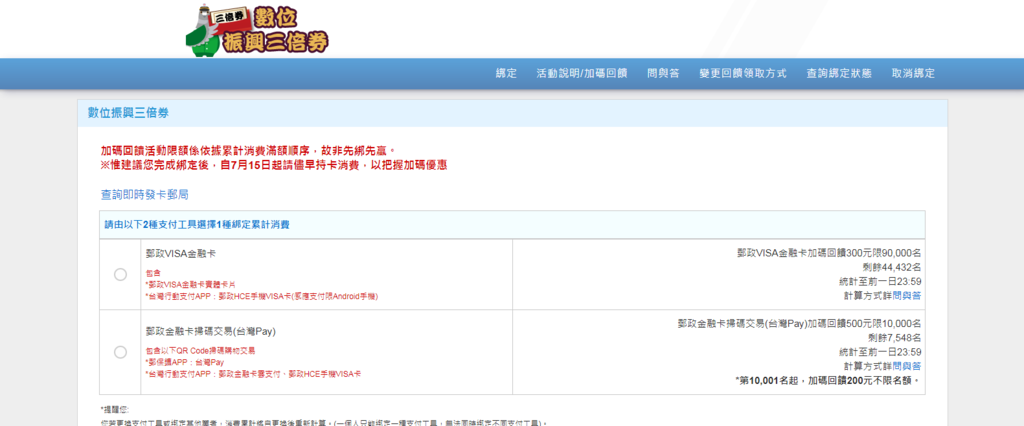Open 問與答 link in the VISA金融卡 row
Screen dimensions: 1024x426
click(x=907, y=296)
